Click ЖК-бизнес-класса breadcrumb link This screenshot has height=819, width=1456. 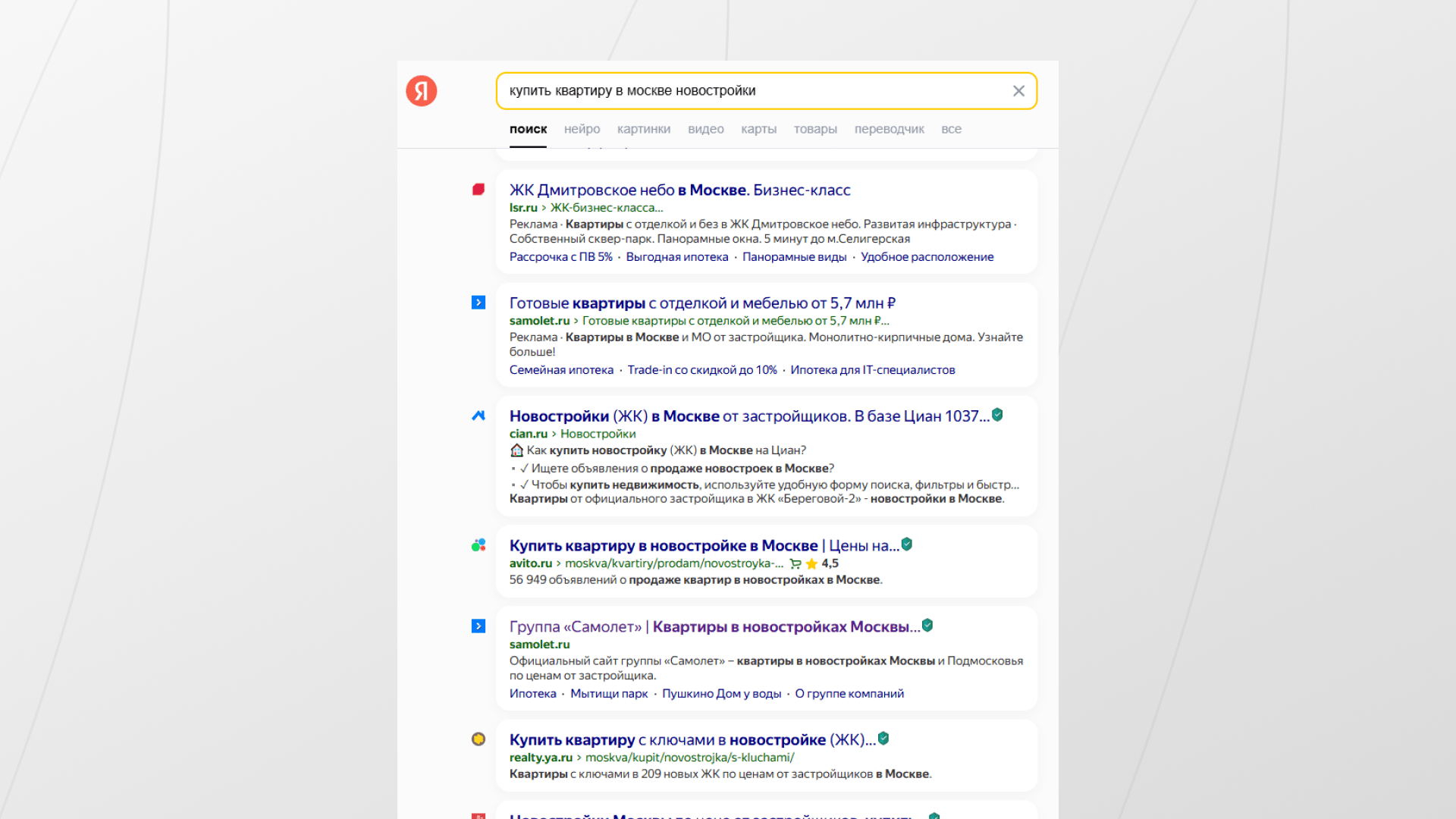[607, 208]
